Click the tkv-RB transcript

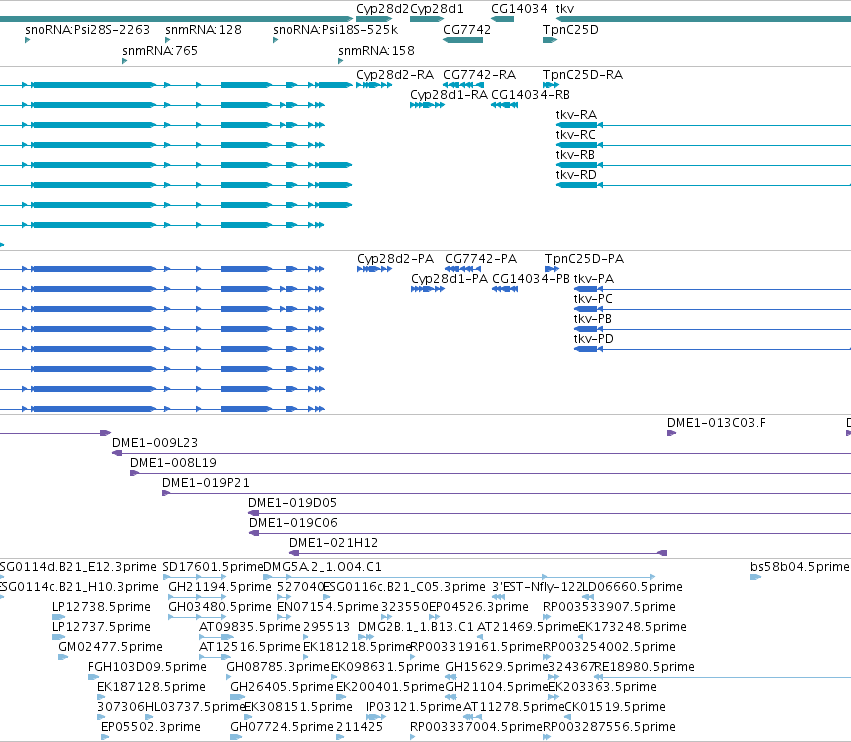pyautogui.click(x=703, y=165)
